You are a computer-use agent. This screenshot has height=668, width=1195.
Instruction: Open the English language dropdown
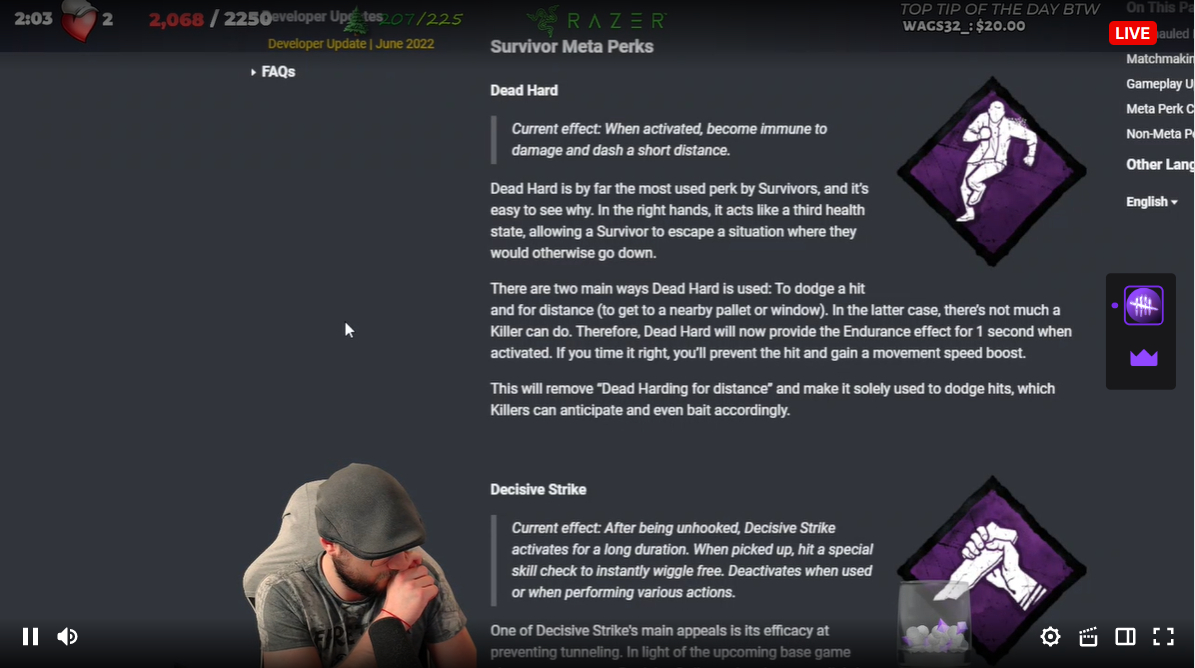point(1152,202)
